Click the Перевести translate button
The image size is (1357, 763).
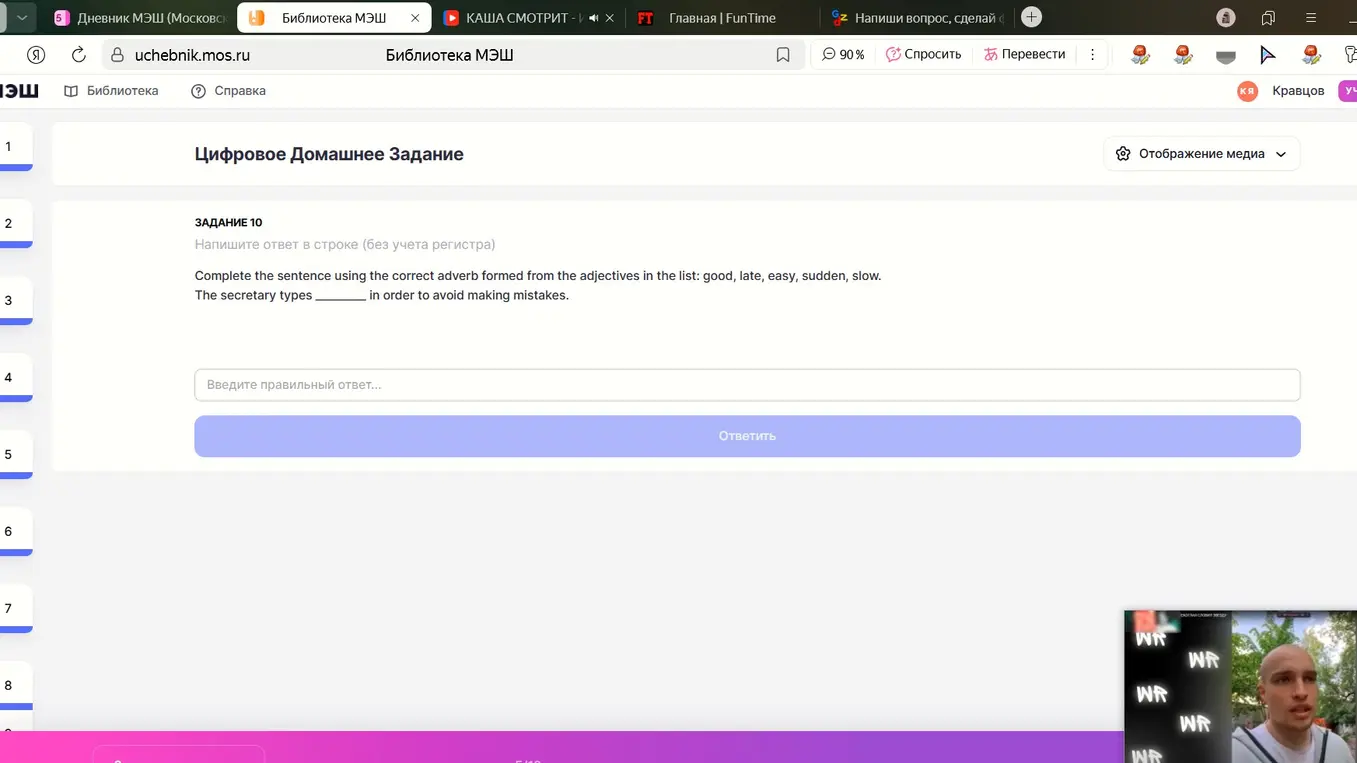[1025, 55]
